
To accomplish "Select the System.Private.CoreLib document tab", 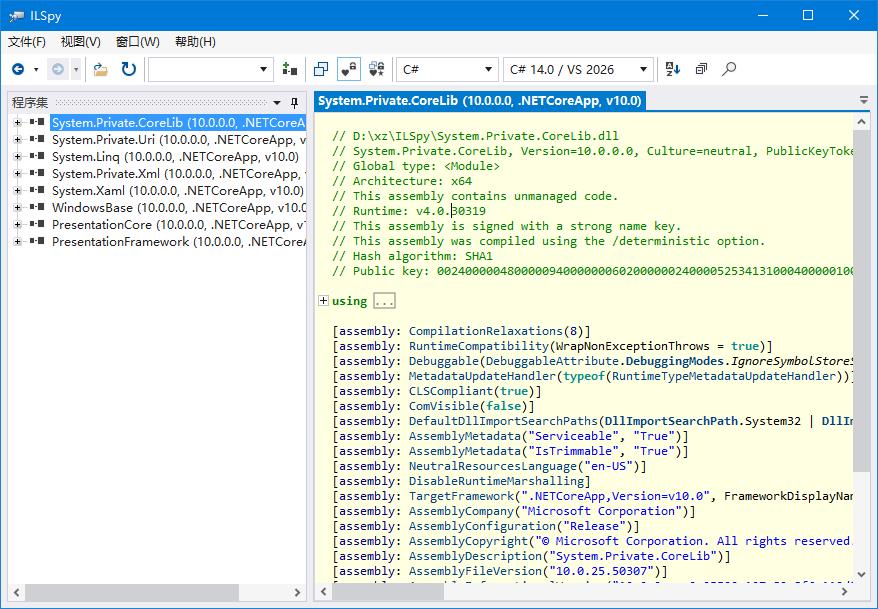I will [x=479, y=101].
